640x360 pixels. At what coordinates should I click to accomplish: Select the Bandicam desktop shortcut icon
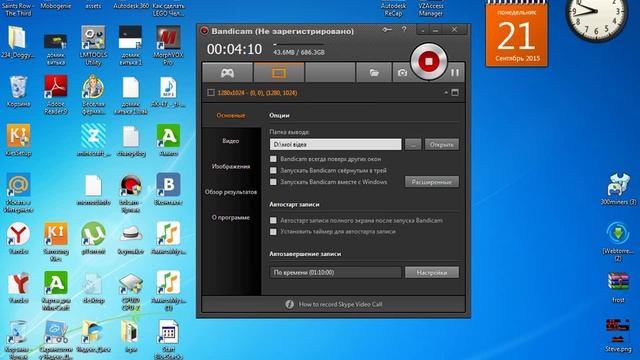coord(131,193)
